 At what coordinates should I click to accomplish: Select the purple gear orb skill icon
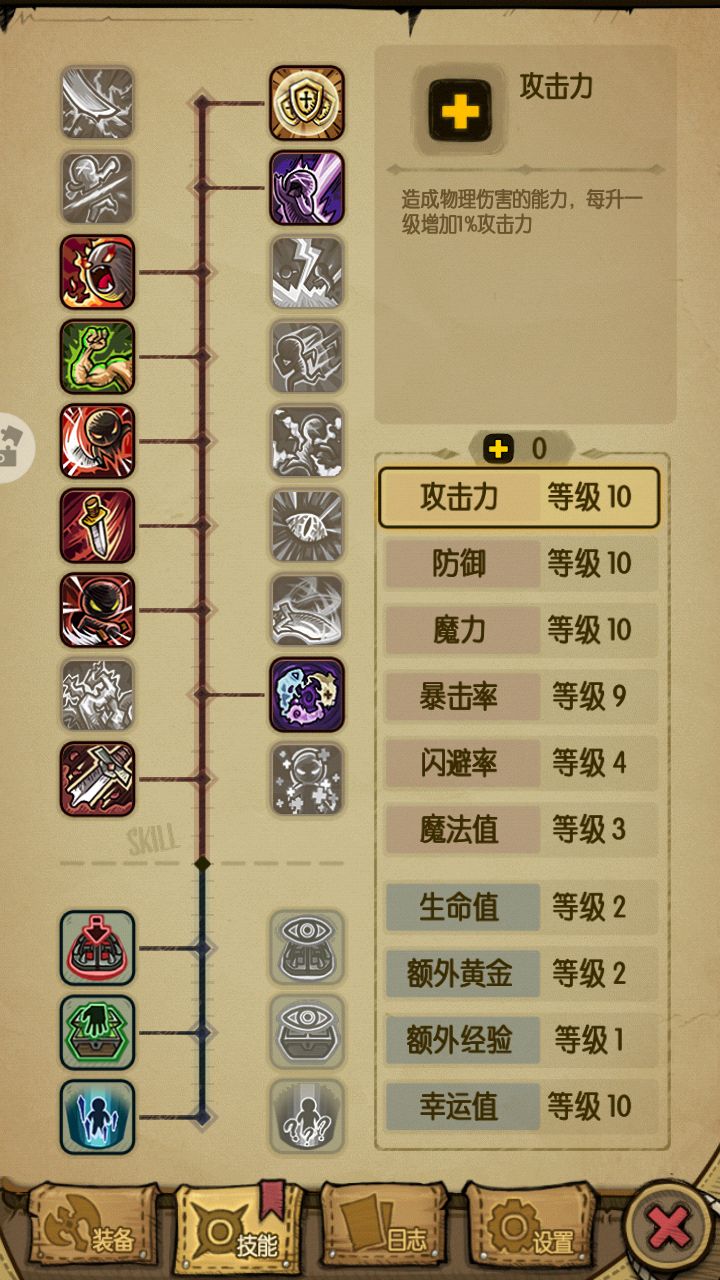(x=307, y=694)
